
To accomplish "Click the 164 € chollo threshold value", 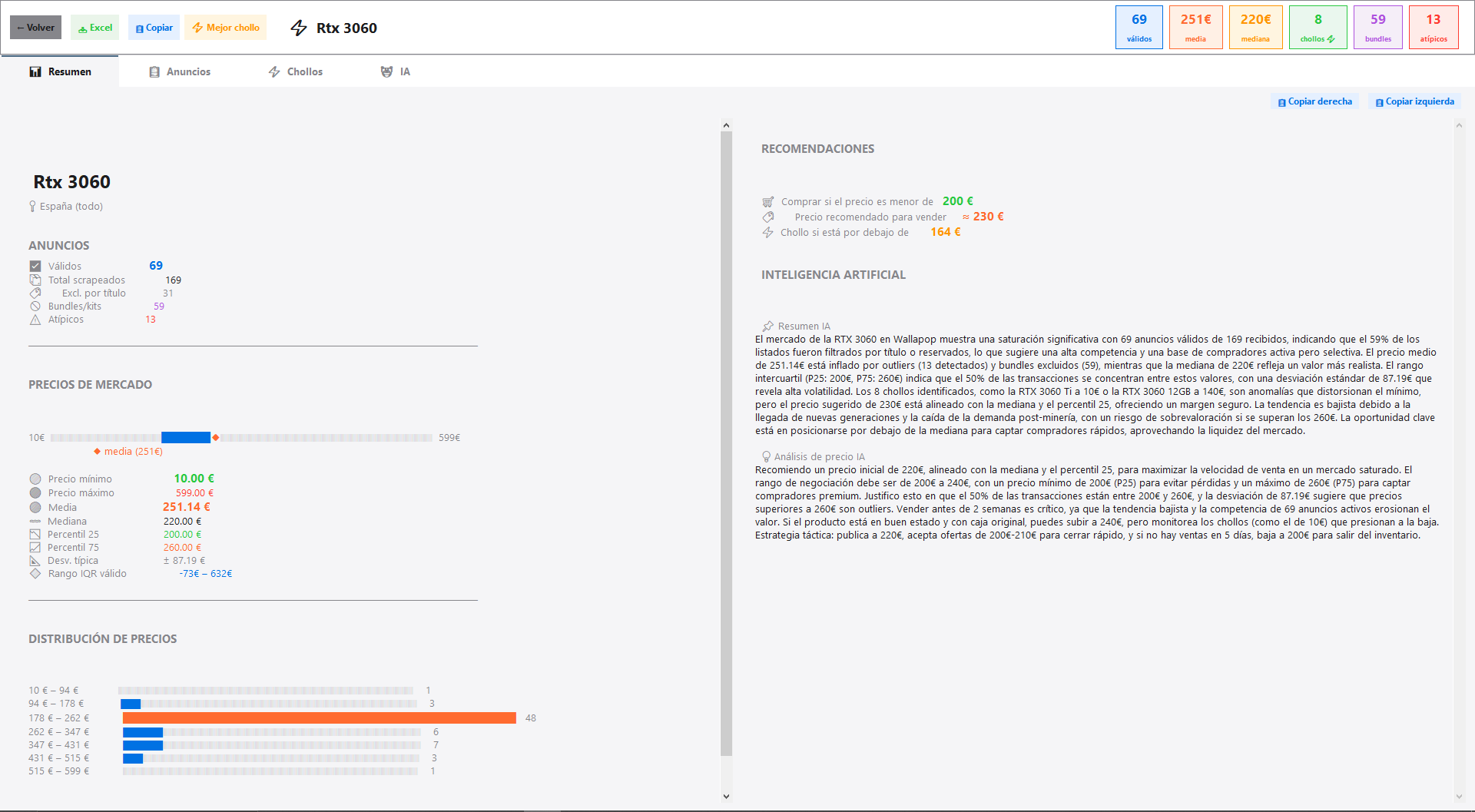I will pos(946,232).
